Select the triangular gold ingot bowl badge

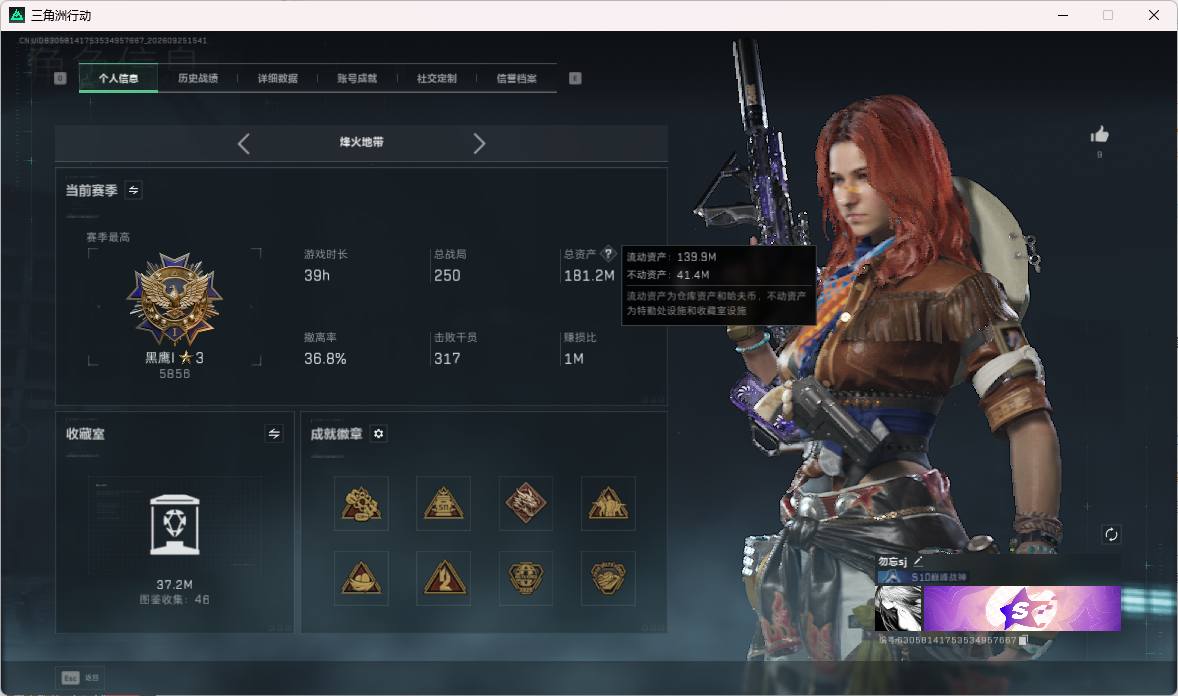tap(361, 579)
